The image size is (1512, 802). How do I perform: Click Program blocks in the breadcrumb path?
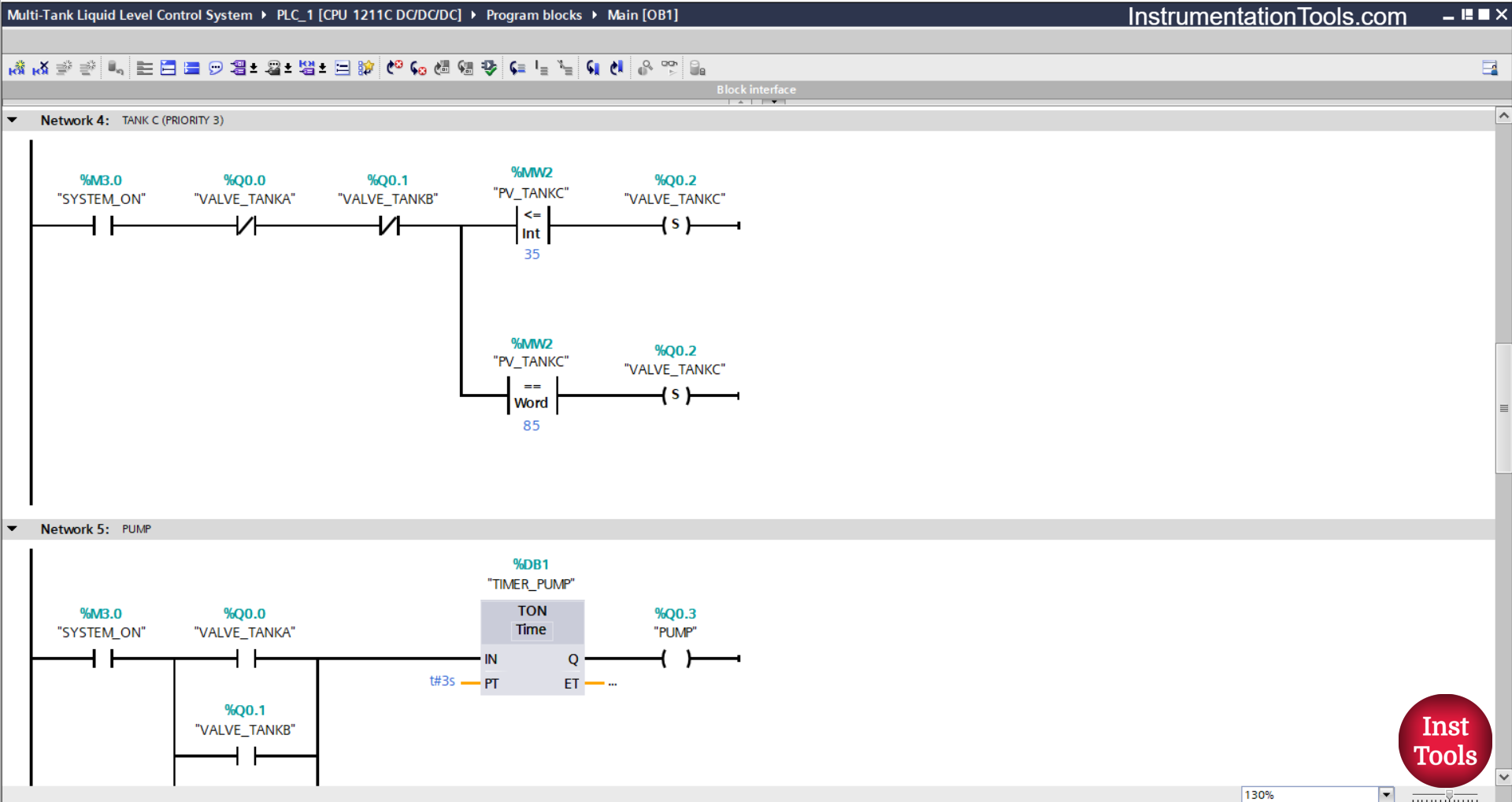(534, 15)
